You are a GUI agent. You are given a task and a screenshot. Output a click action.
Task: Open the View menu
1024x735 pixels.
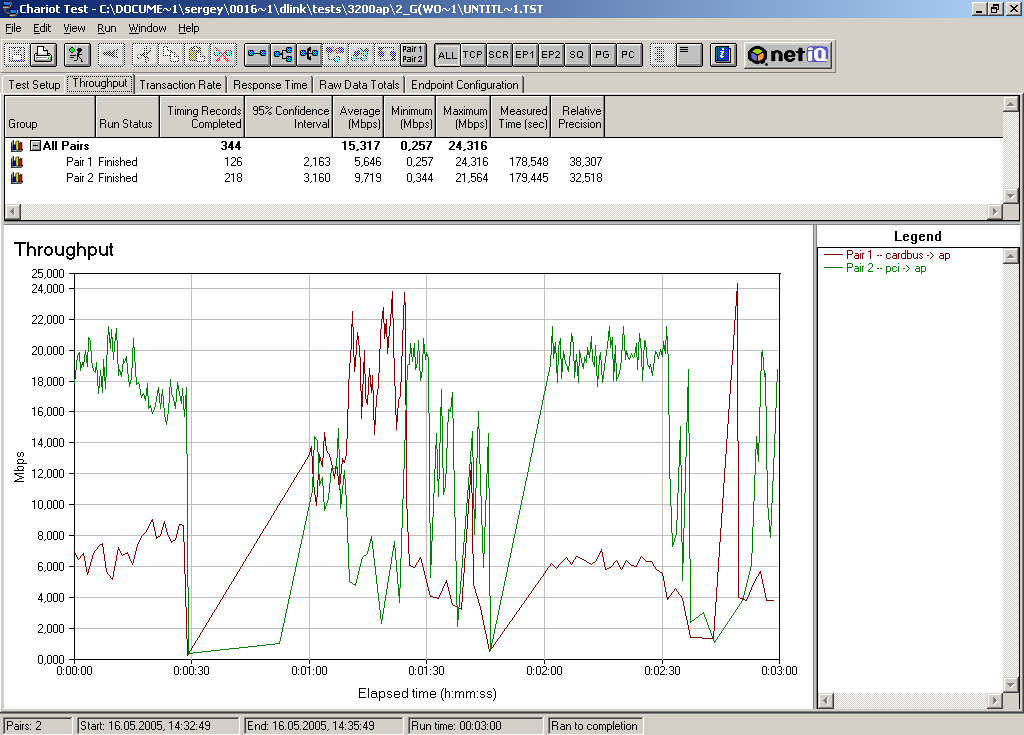tap(74, 28)
